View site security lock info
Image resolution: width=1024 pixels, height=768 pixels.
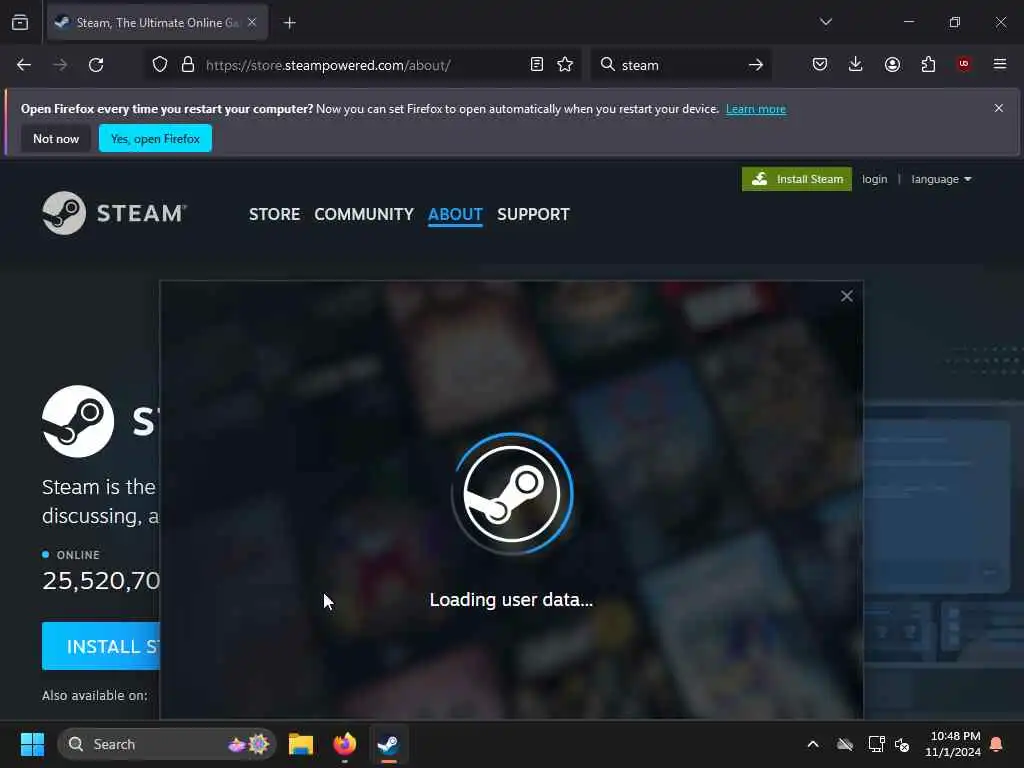pos(188,65)
